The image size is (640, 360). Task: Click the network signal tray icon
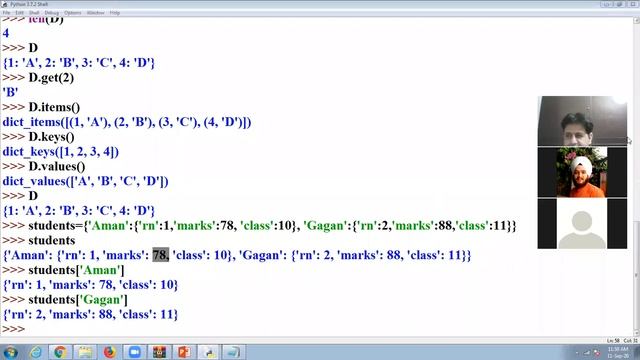click(587, 353)
